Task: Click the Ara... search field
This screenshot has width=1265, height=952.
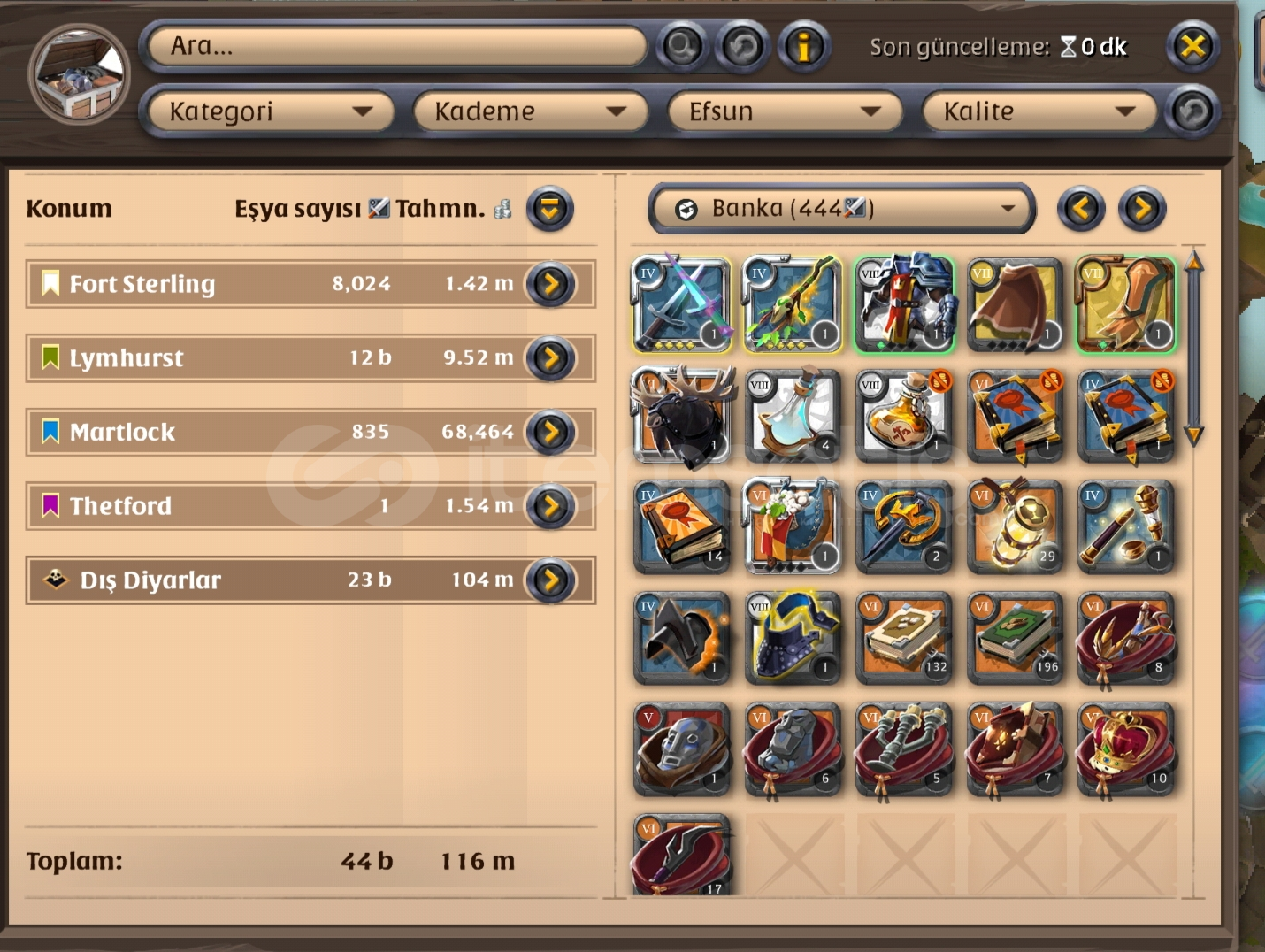Action: coord(398,46)
